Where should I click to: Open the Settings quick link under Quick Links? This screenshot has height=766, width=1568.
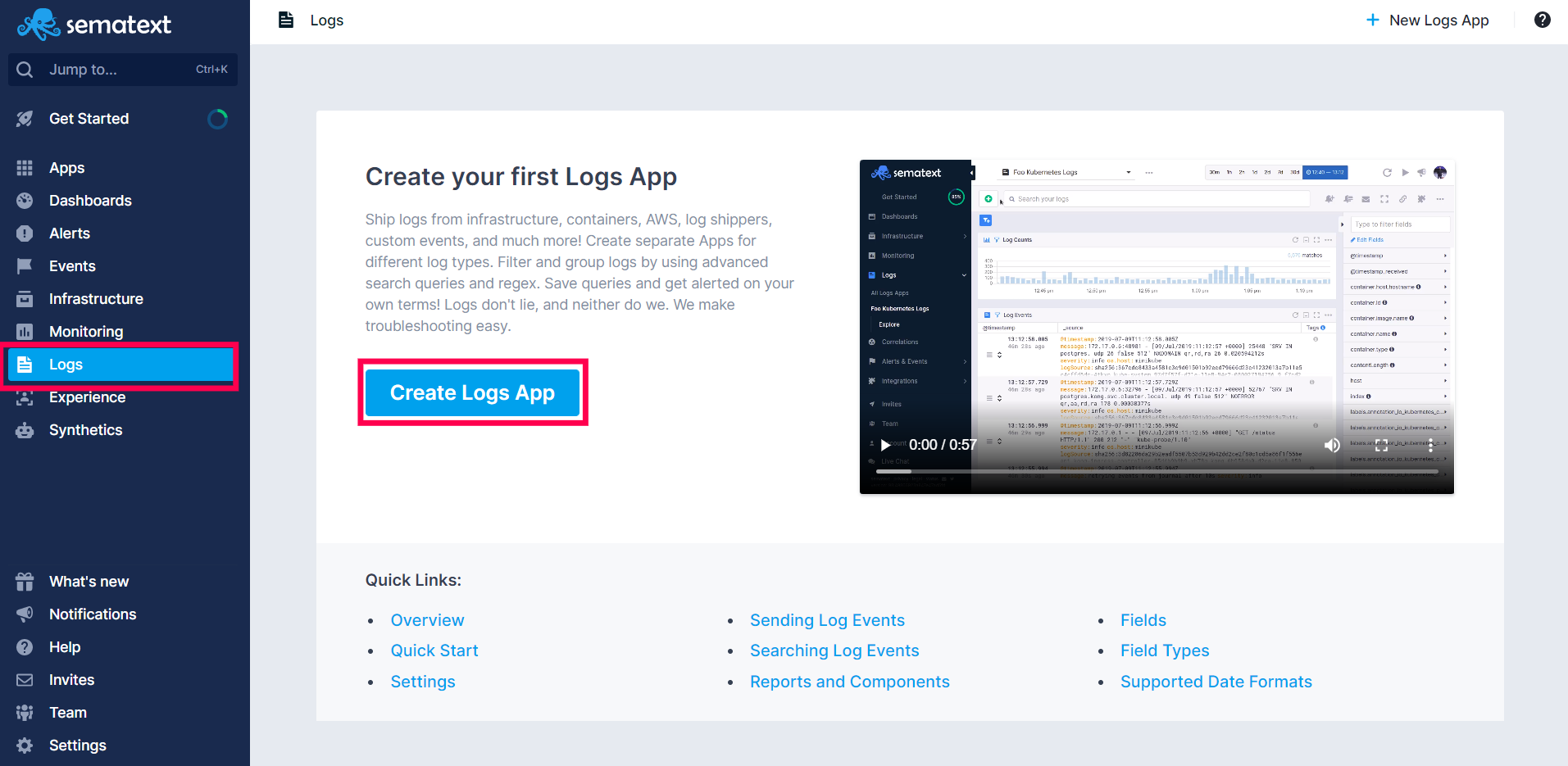[x=423, y=682]
